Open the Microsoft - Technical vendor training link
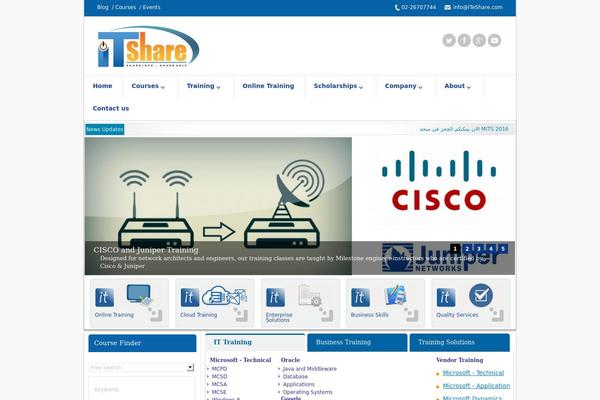Viewport: 600px width, 400px height. pos(473,373)
